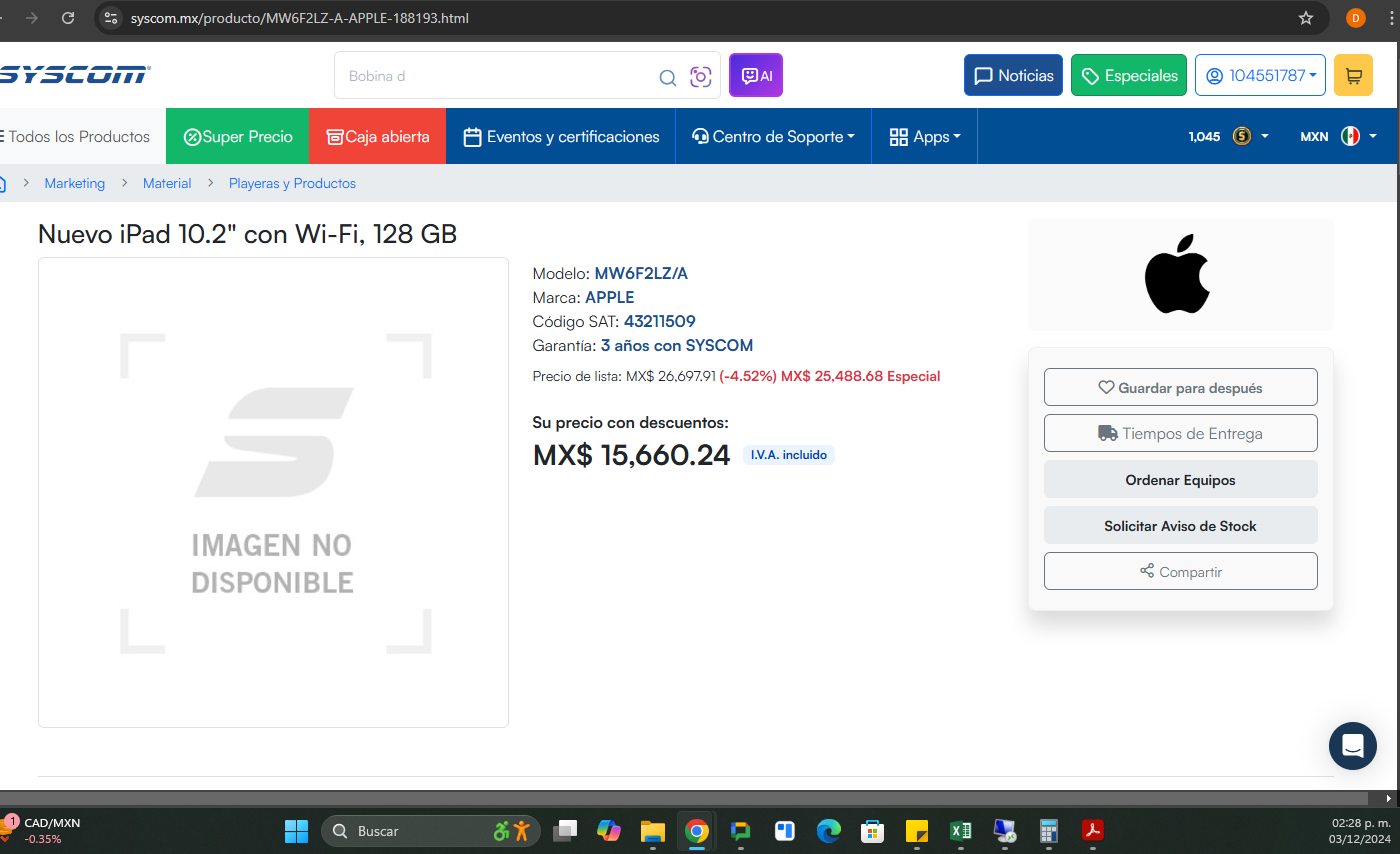Screen dimensions: 1400x854
Task: Click the site information icon in address bar
Action: tap(111, 18)
